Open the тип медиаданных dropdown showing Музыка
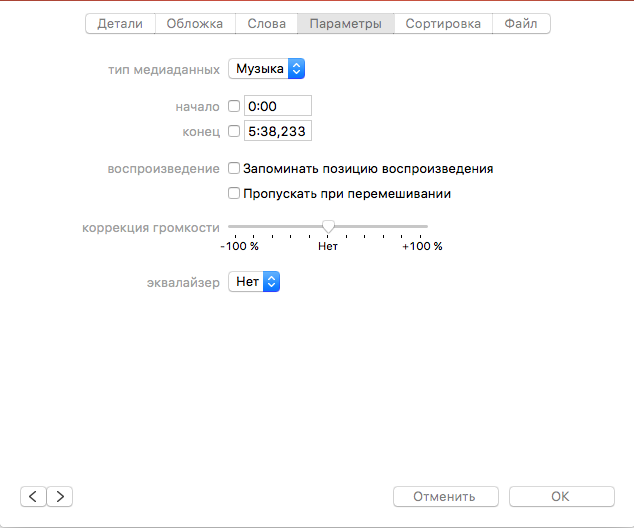The image size is (634, 528). [266, 69]
